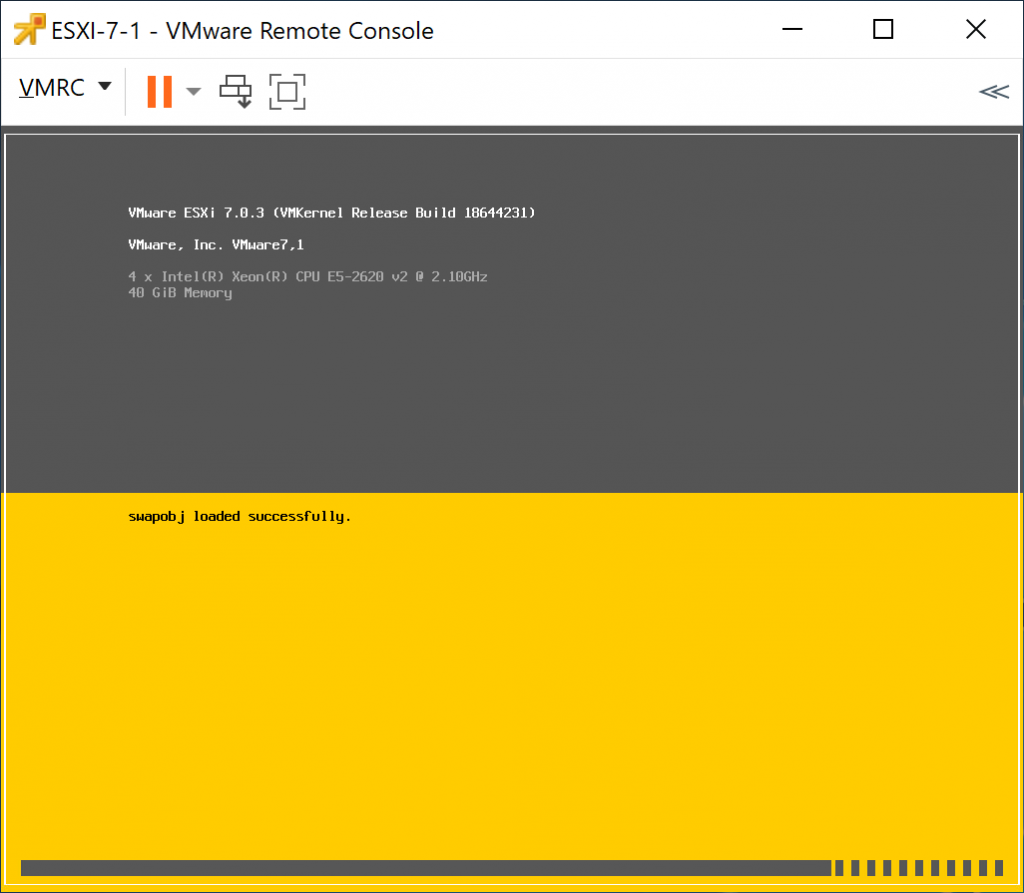This screenshot has width=1024, height=893.
Task: Maximize the VMRC window
Action: click(883, 29)
